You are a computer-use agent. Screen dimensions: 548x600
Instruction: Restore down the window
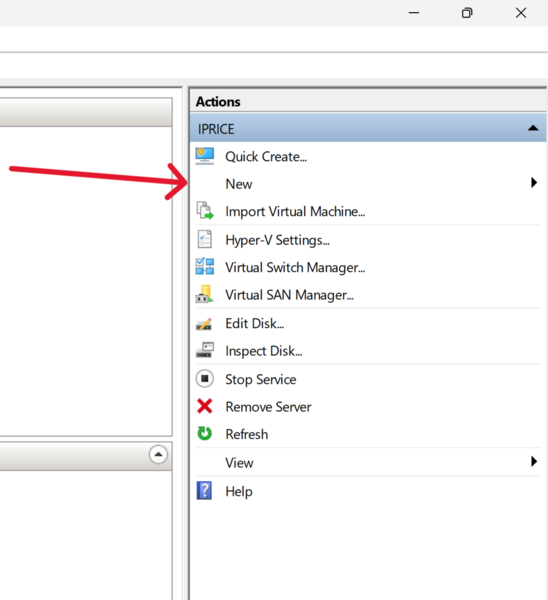coord(467,13)
